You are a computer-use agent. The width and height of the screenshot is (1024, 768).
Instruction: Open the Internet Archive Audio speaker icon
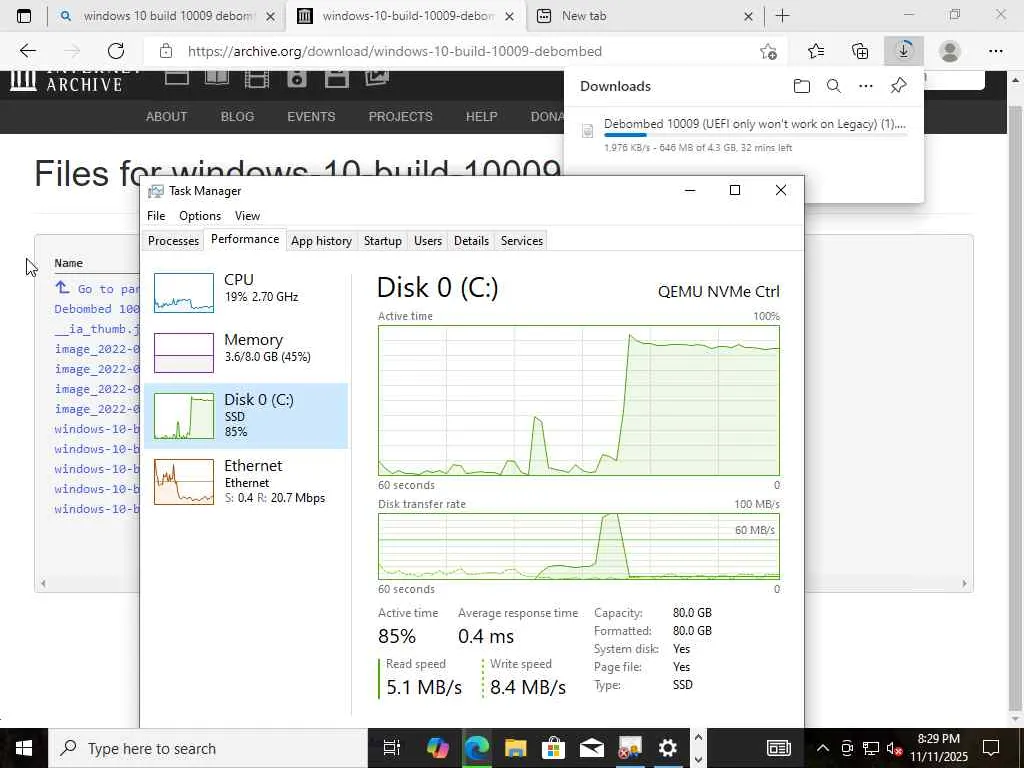point(296,79)
